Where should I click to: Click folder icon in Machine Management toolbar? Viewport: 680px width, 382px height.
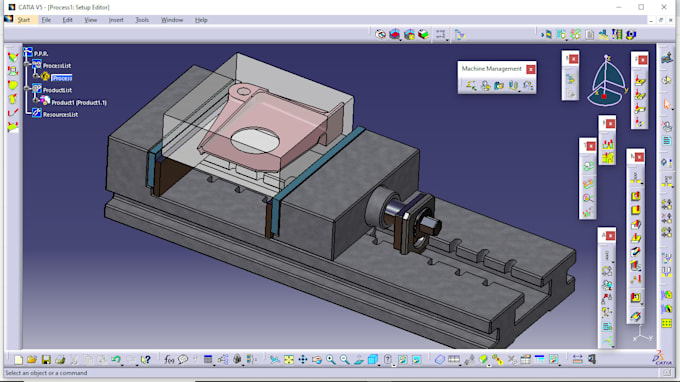tap(499, 86)
